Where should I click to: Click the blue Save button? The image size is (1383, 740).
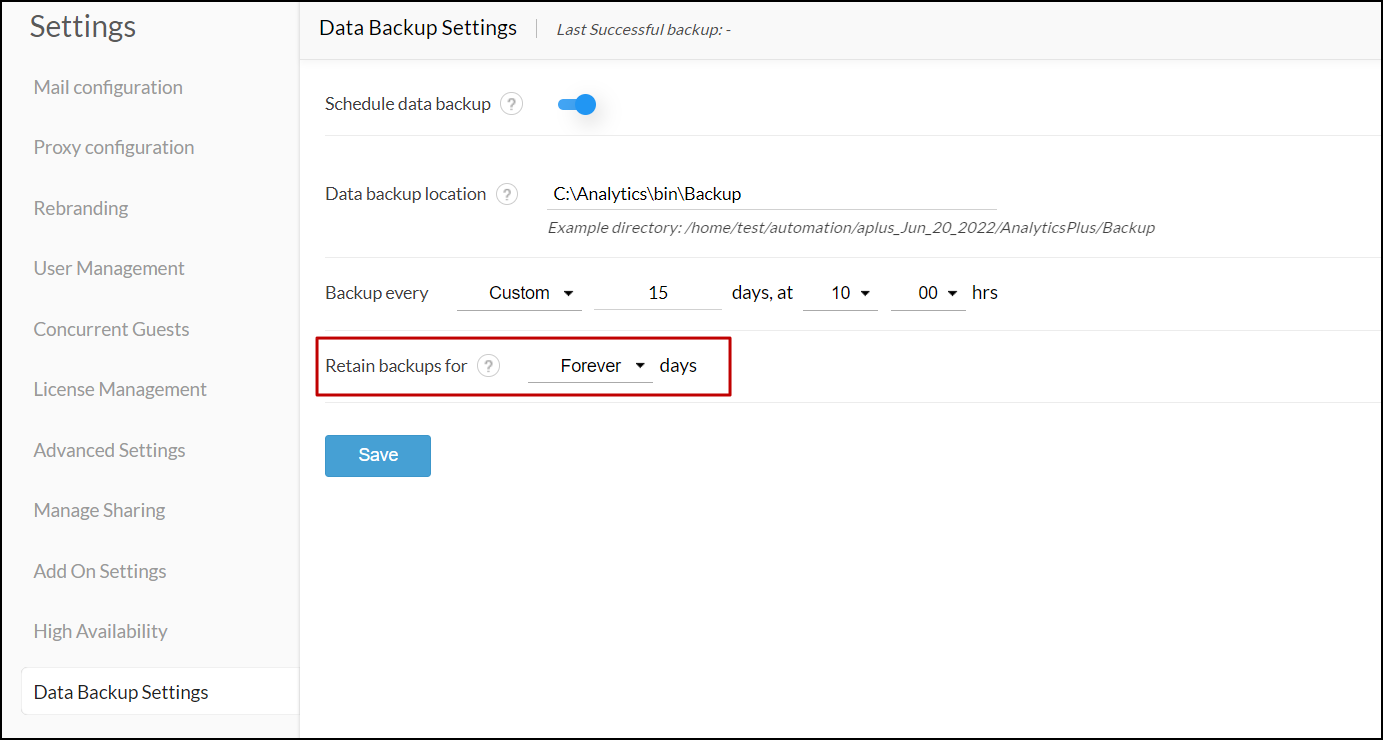pos(378,455)
